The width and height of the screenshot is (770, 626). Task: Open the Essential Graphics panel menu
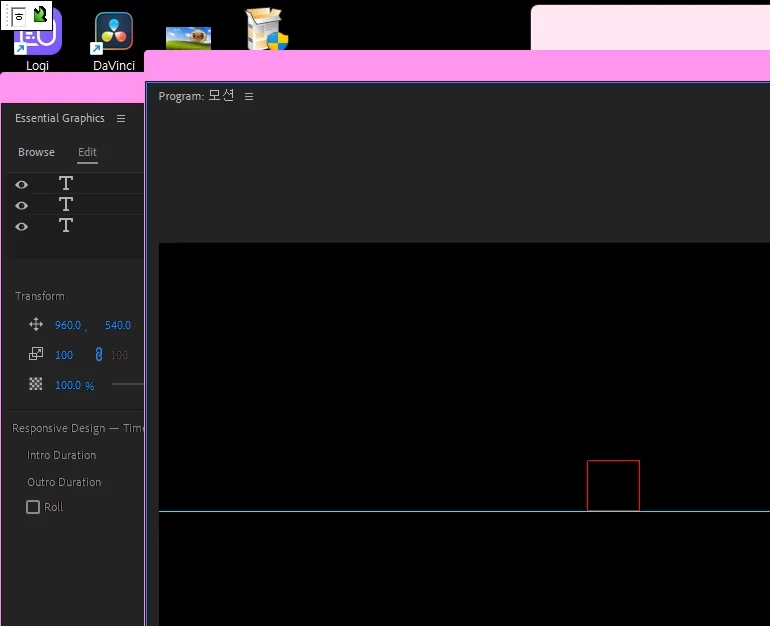[x=121, y=118]
